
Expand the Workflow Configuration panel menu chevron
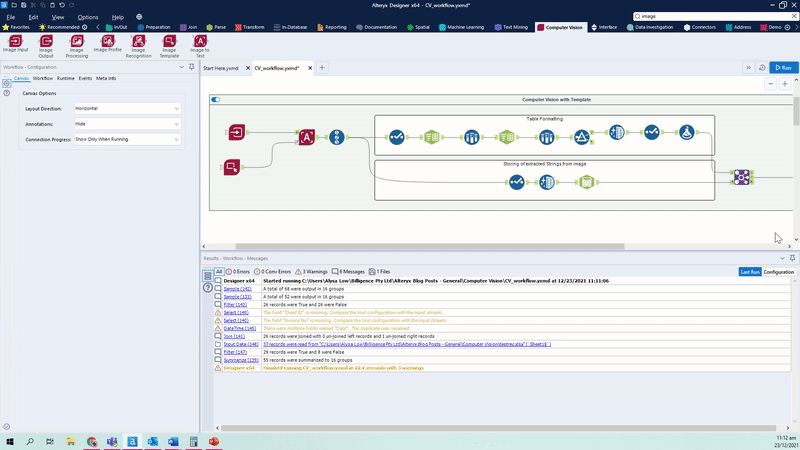tap(181, 67)
